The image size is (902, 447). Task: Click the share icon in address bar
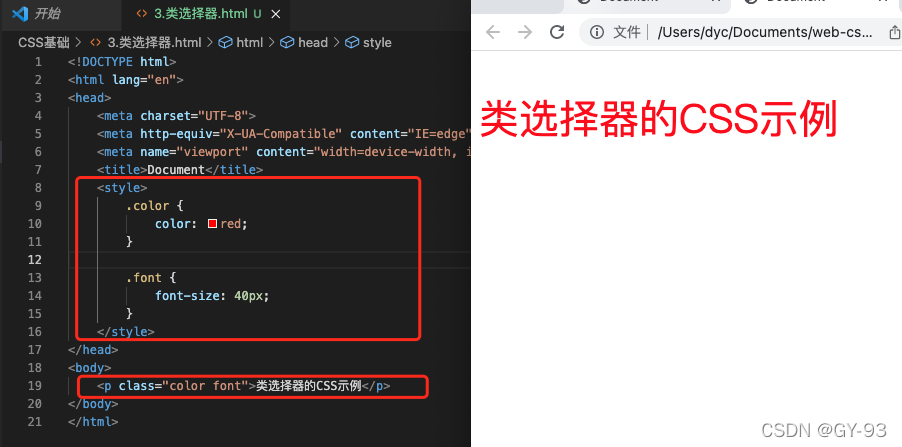895,32
